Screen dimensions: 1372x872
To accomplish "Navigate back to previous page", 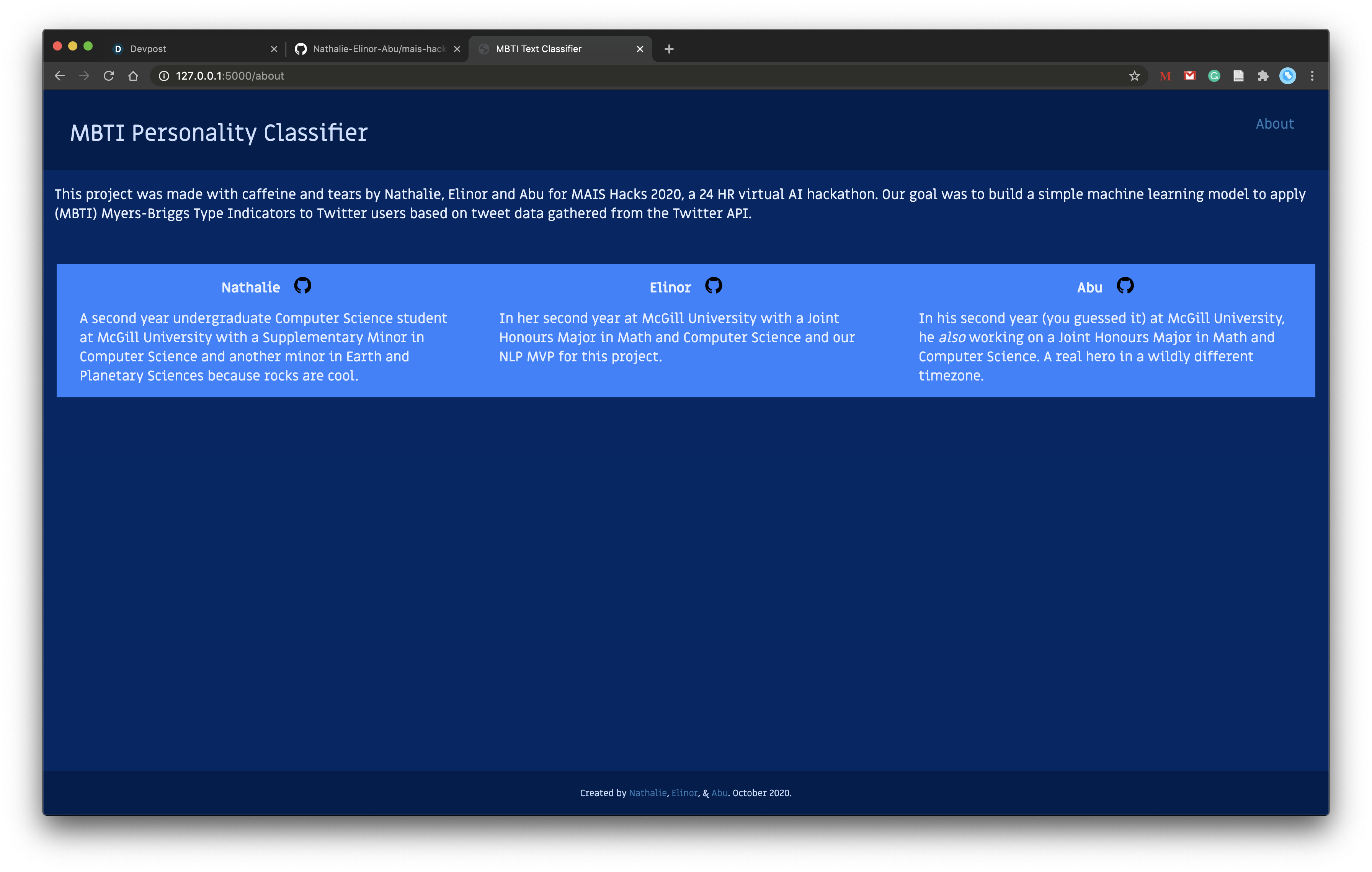I will coord(60,76).
